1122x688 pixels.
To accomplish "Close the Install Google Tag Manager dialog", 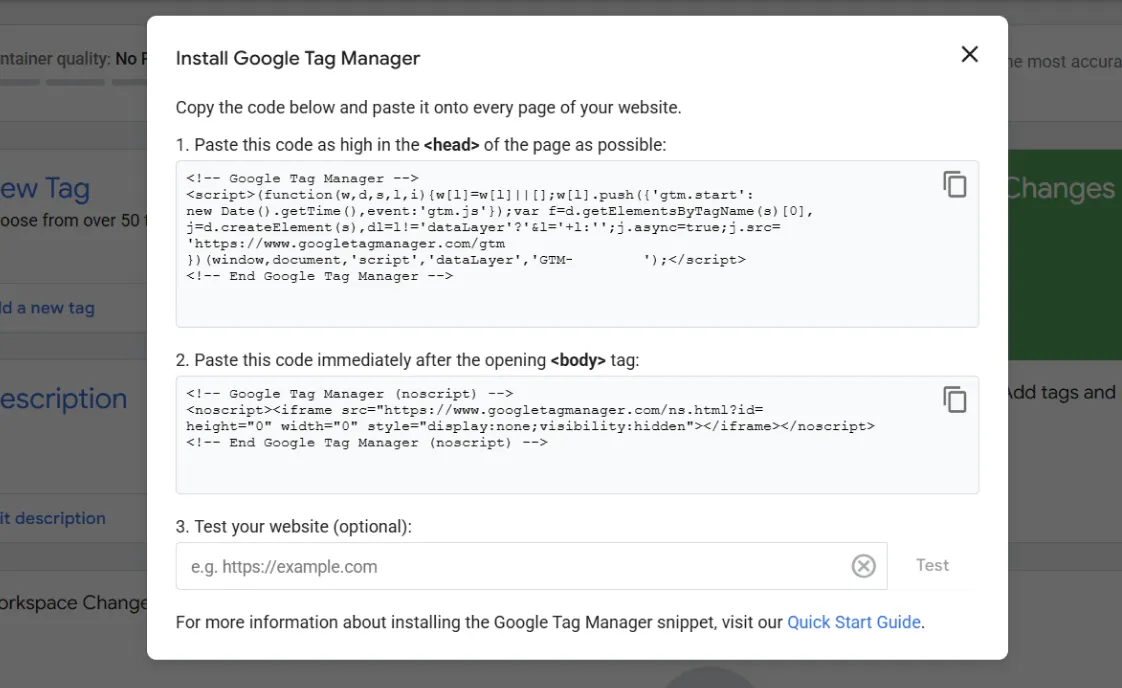I will tap(969, 54).
